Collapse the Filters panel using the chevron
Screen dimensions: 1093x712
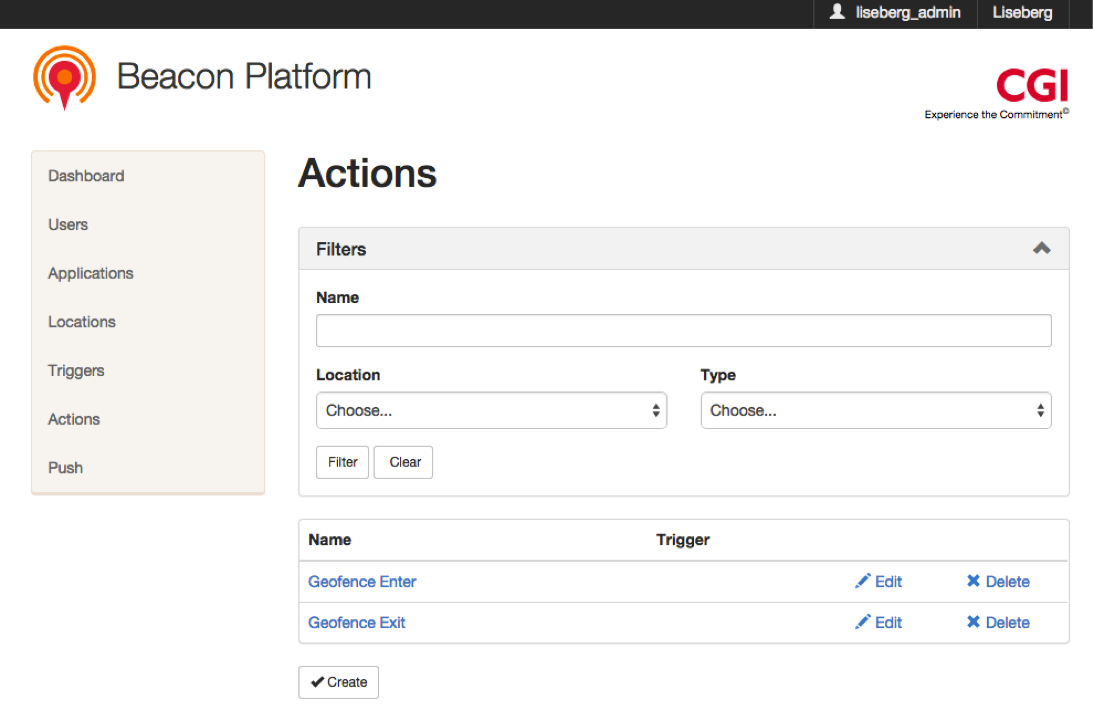tap(1041, 248)
